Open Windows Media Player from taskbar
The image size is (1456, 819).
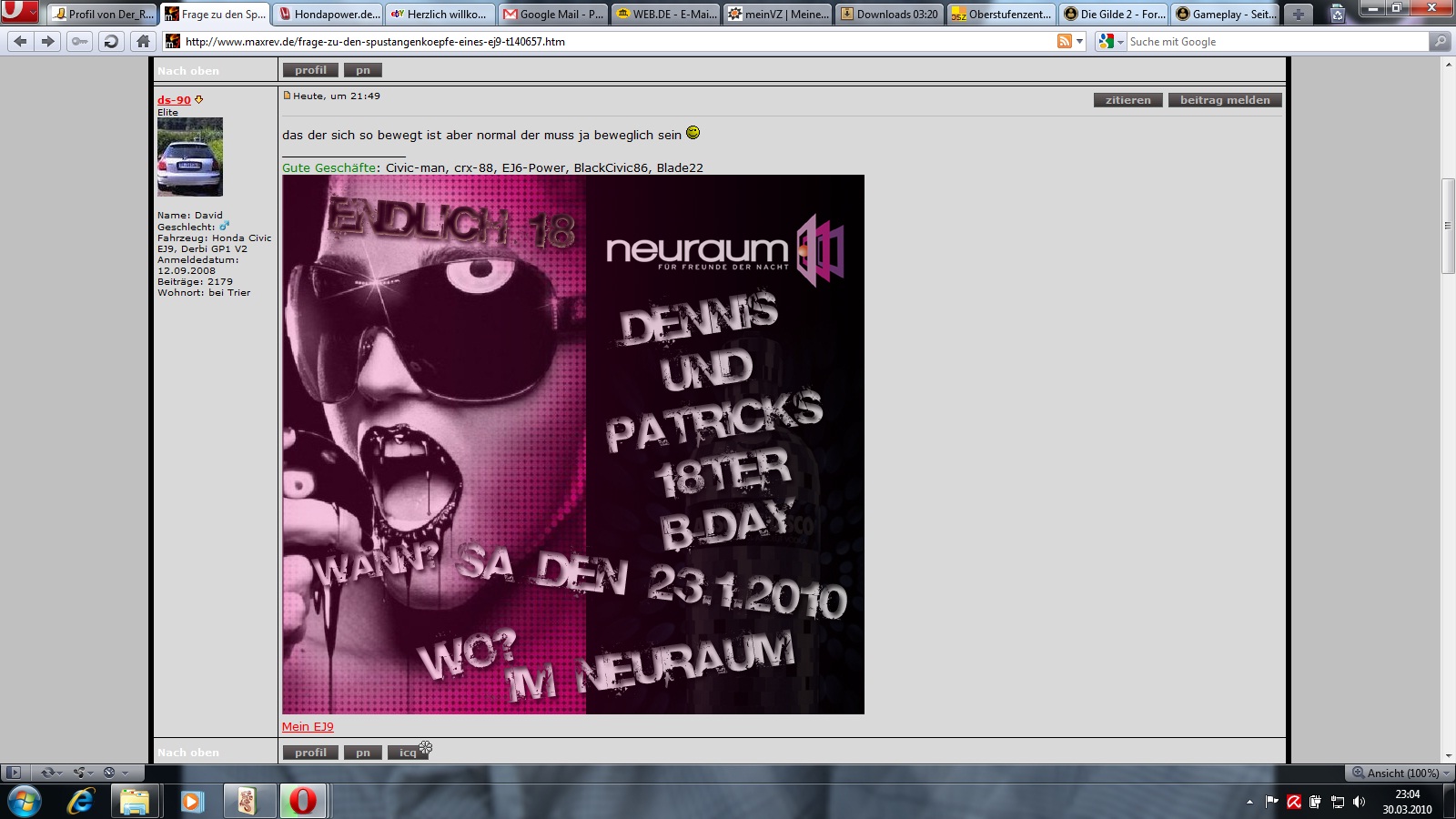(191, 802)
